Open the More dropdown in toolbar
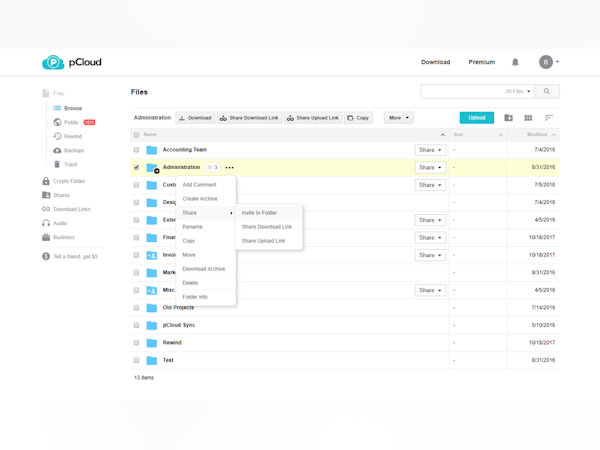 [x=399, y=118]
